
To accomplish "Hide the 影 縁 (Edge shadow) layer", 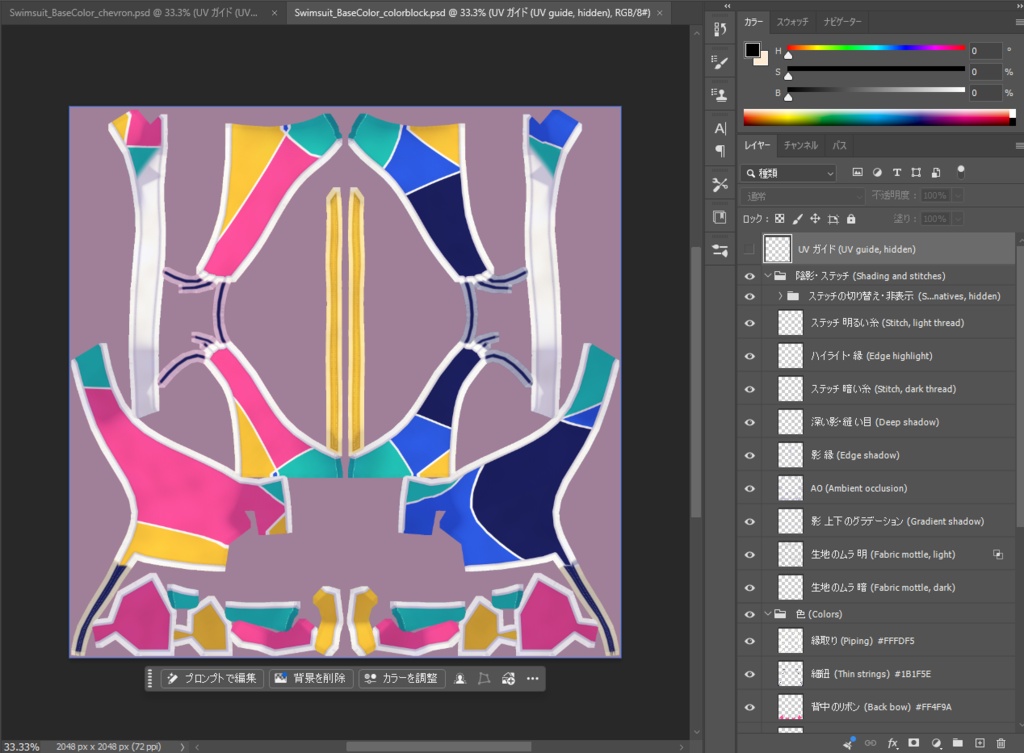I will pos(750,455).
